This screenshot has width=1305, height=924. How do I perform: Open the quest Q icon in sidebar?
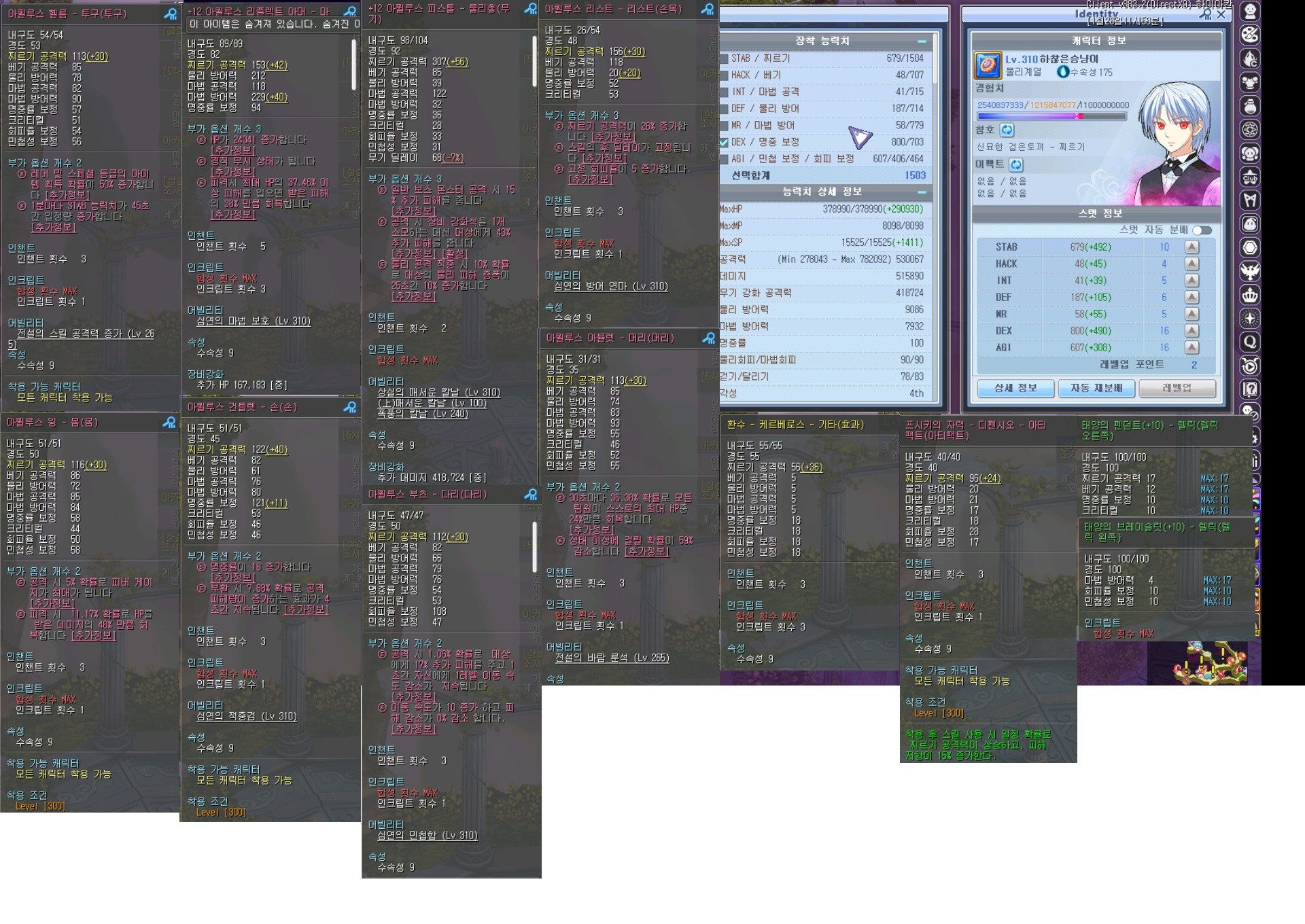click(1250, 342)
